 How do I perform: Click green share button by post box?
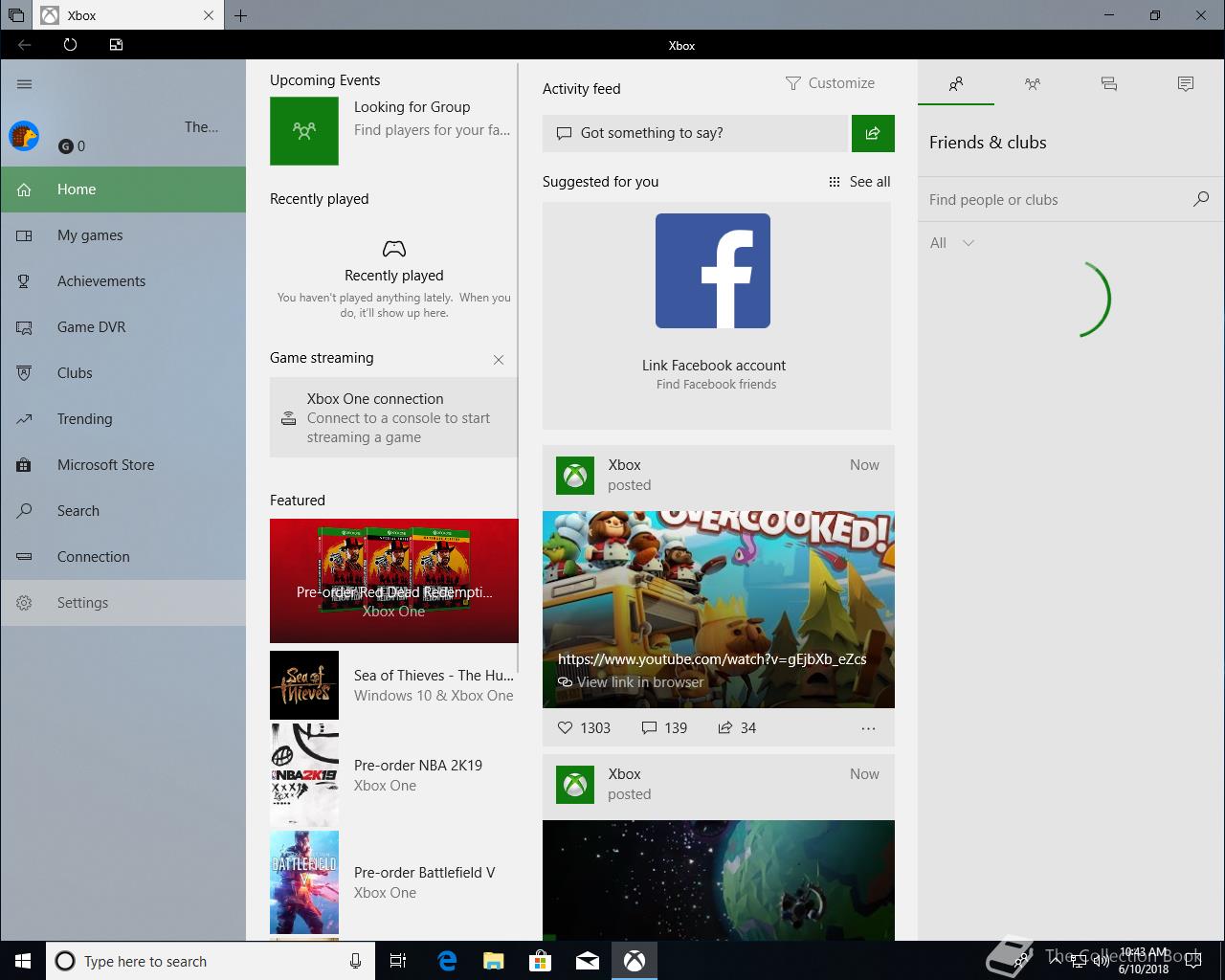tap(873, 133)
